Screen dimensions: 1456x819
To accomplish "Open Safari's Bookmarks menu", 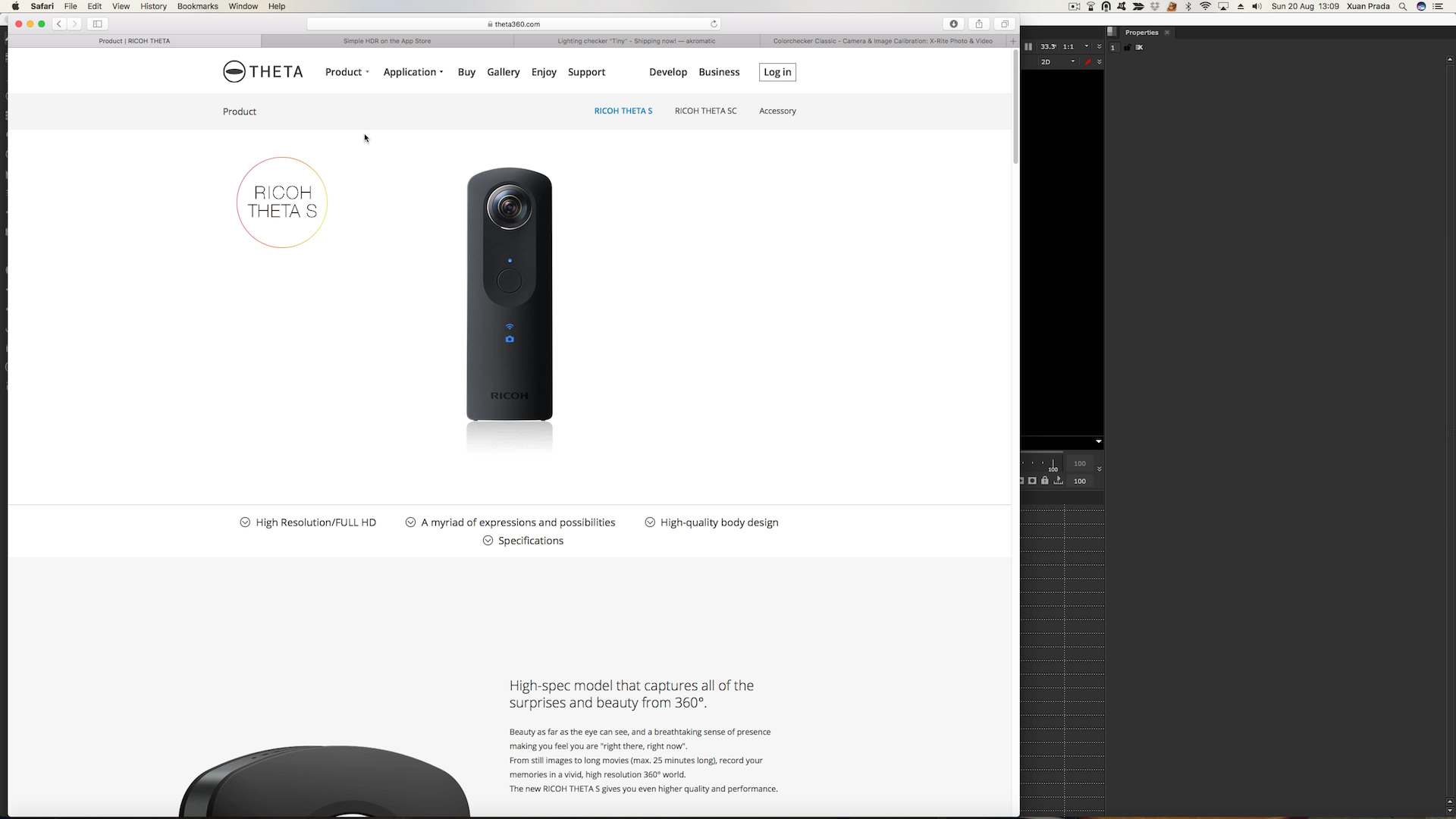I will pyautogui.click(x=197, y=6).
